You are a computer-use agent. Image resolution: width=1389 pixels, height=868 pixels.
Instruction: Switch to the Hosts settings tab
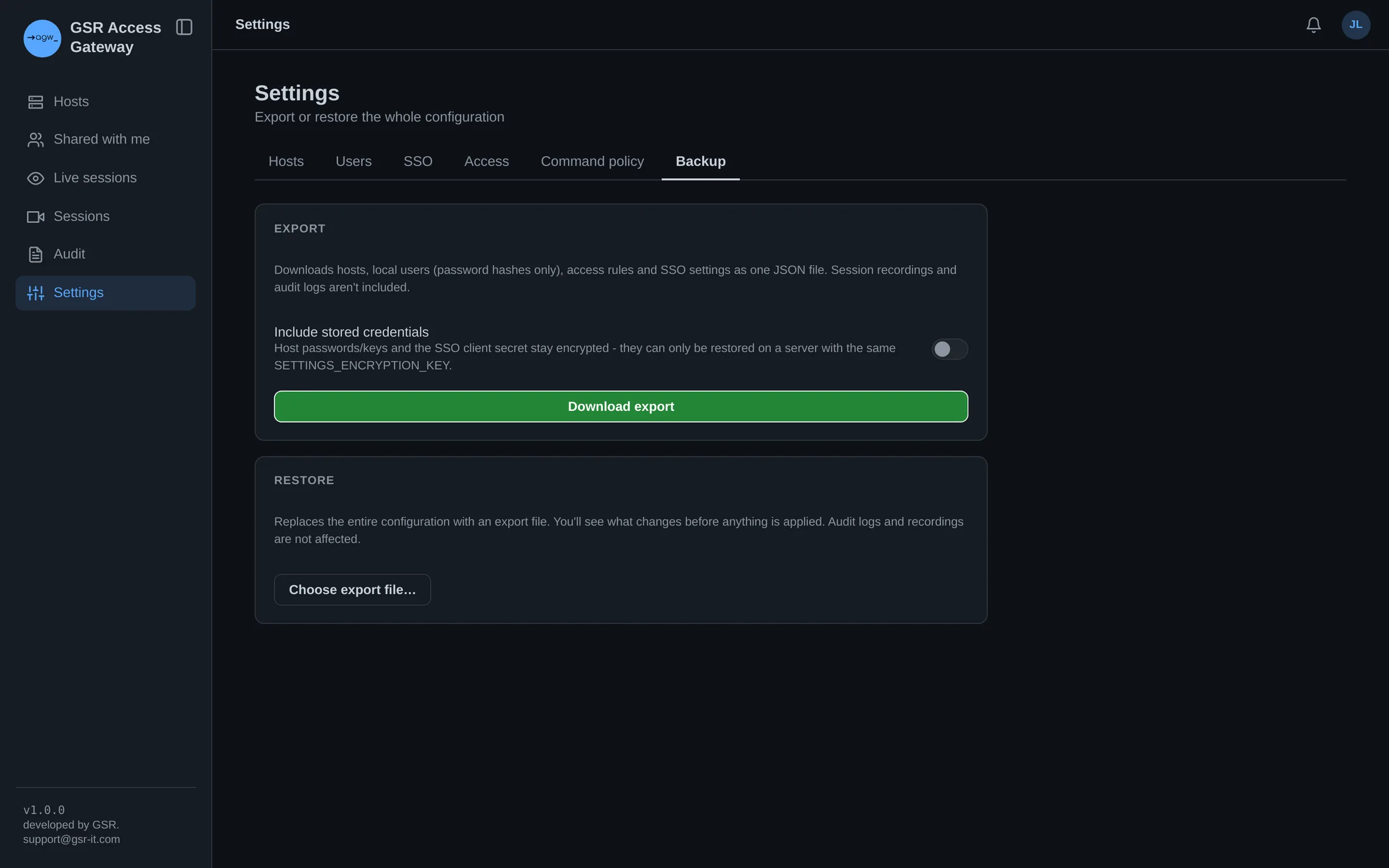point(286,161)
